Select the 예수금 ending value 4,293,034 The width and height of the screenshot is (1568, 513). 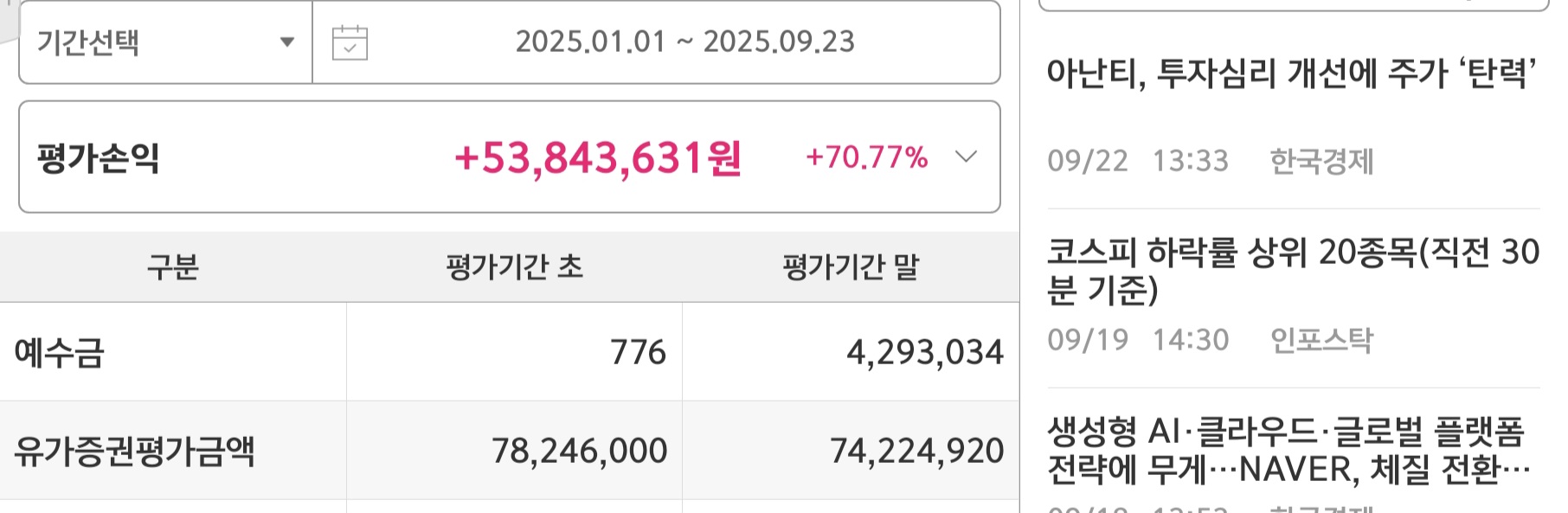tap(925, 352)
